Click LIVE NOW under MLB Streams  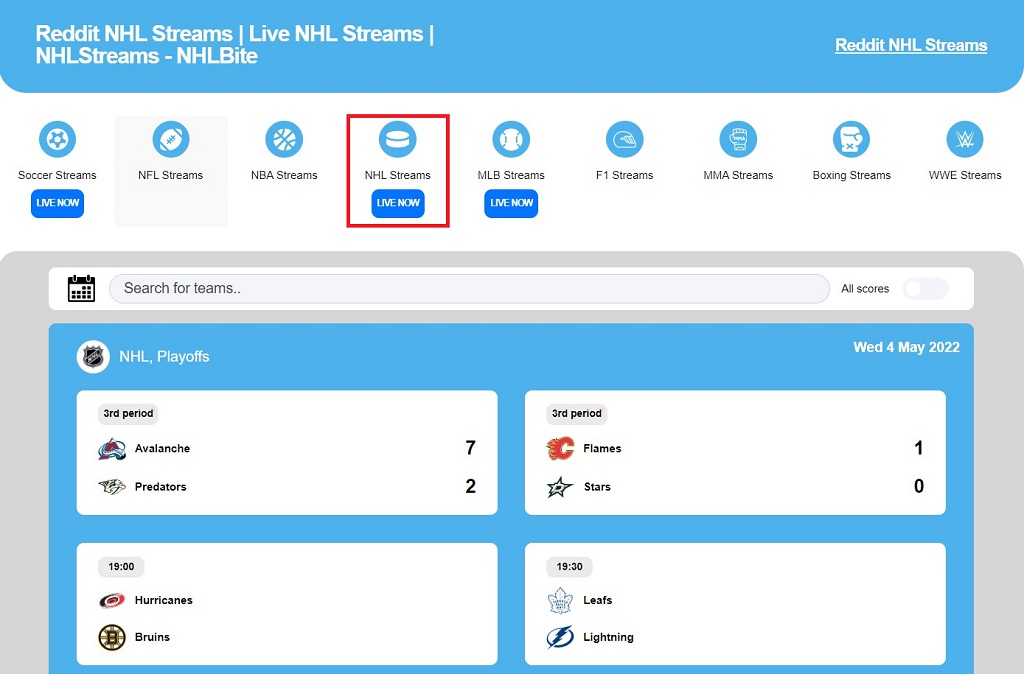pyautogui.click(x=511, y=203)
